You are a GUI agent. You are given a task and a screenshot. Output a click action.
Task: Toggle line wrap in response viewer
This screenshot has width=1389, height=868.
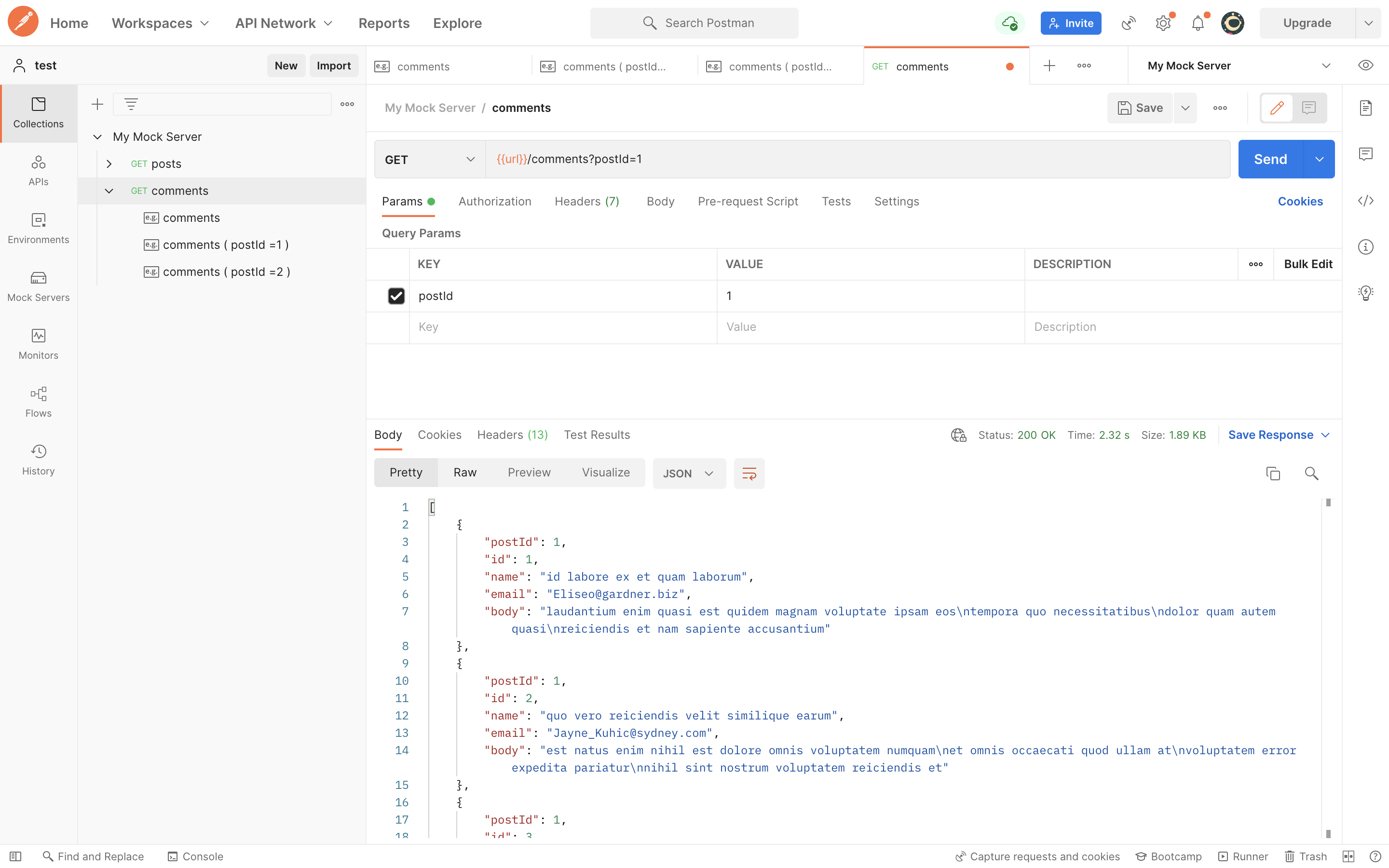[749, 473]
